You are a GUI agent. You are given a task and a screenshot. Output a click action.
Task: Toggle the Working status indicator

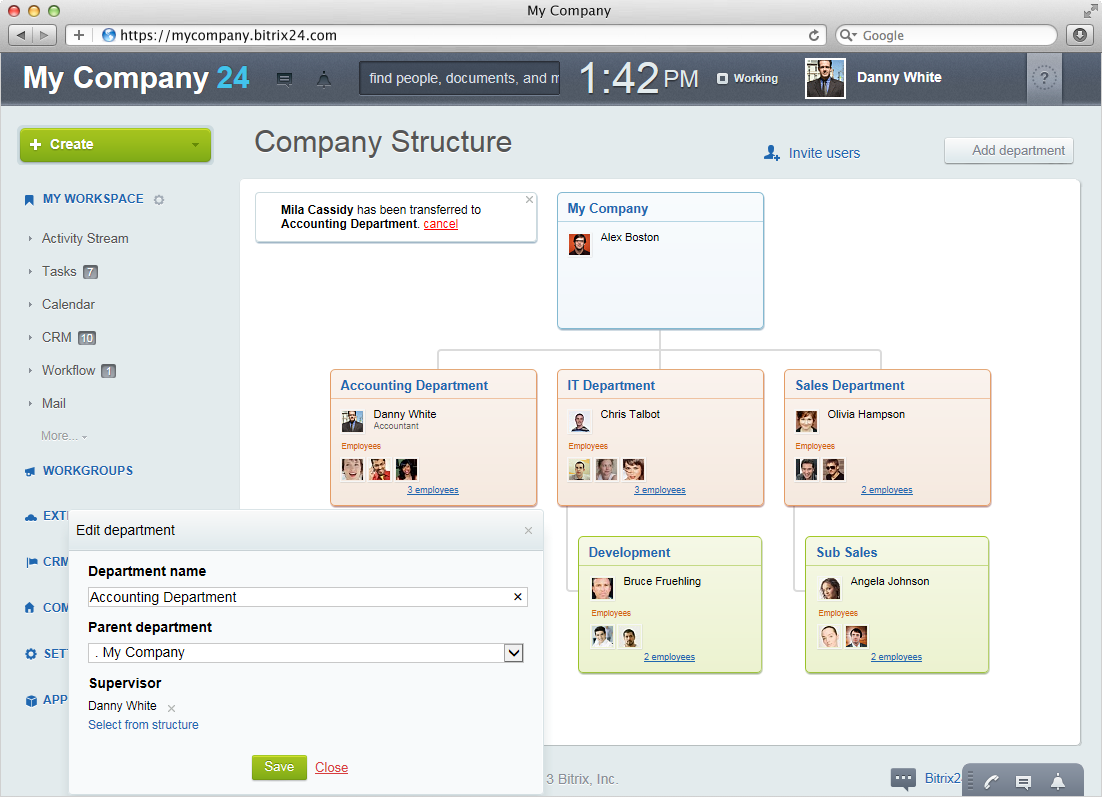746,78
